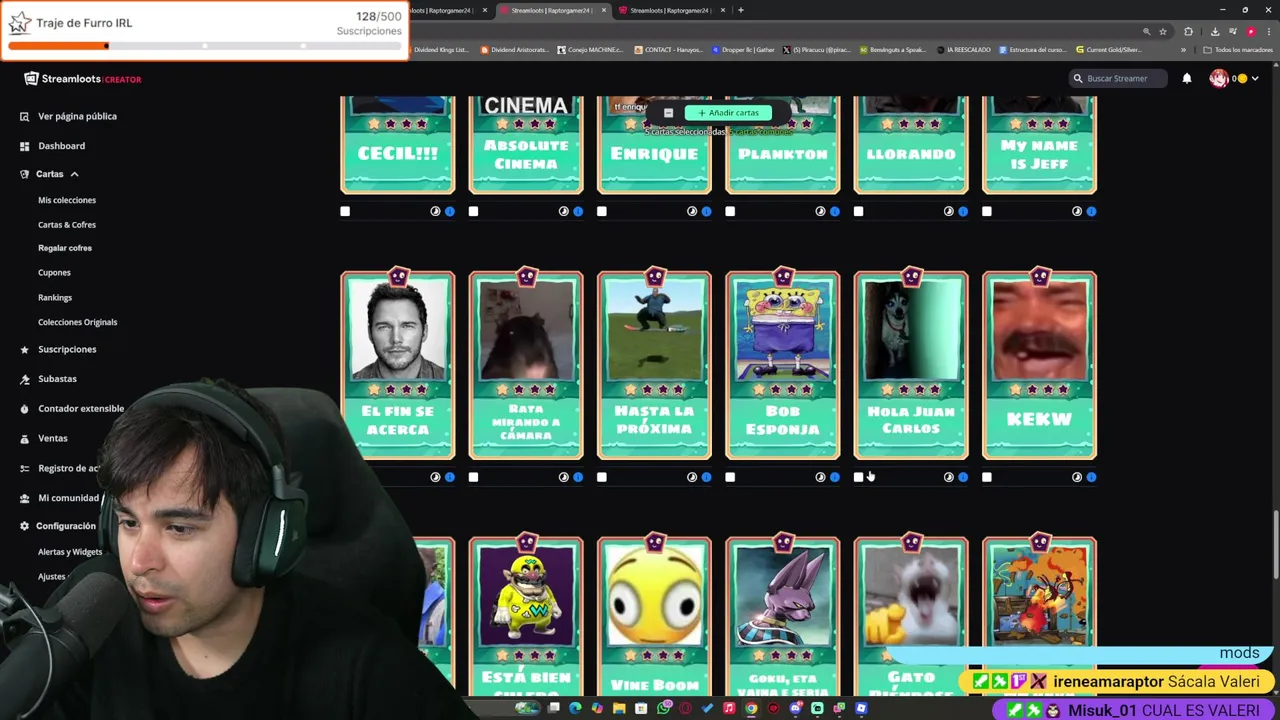Click the Traje de Furro IRL progress bar
The height and width of the screenshot is (720, 1280).
click(205, 46)
